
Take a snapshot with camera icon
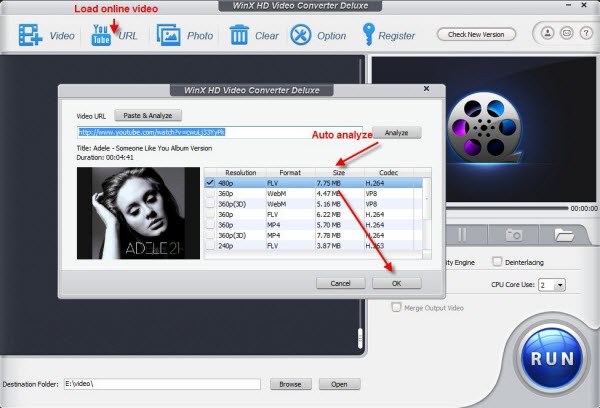[514, 235]
